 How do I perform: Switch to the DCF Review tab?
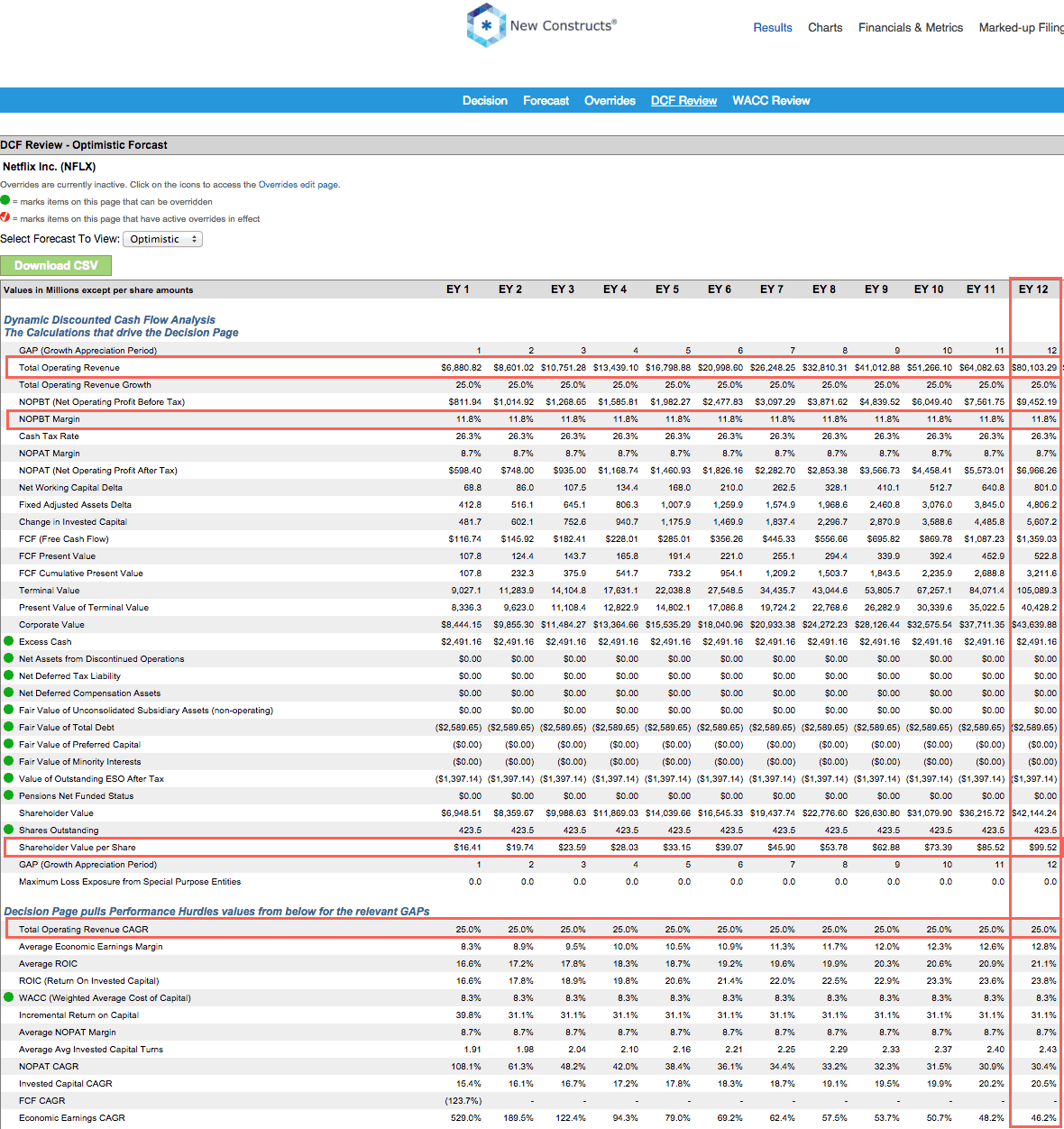click(684, 101)
